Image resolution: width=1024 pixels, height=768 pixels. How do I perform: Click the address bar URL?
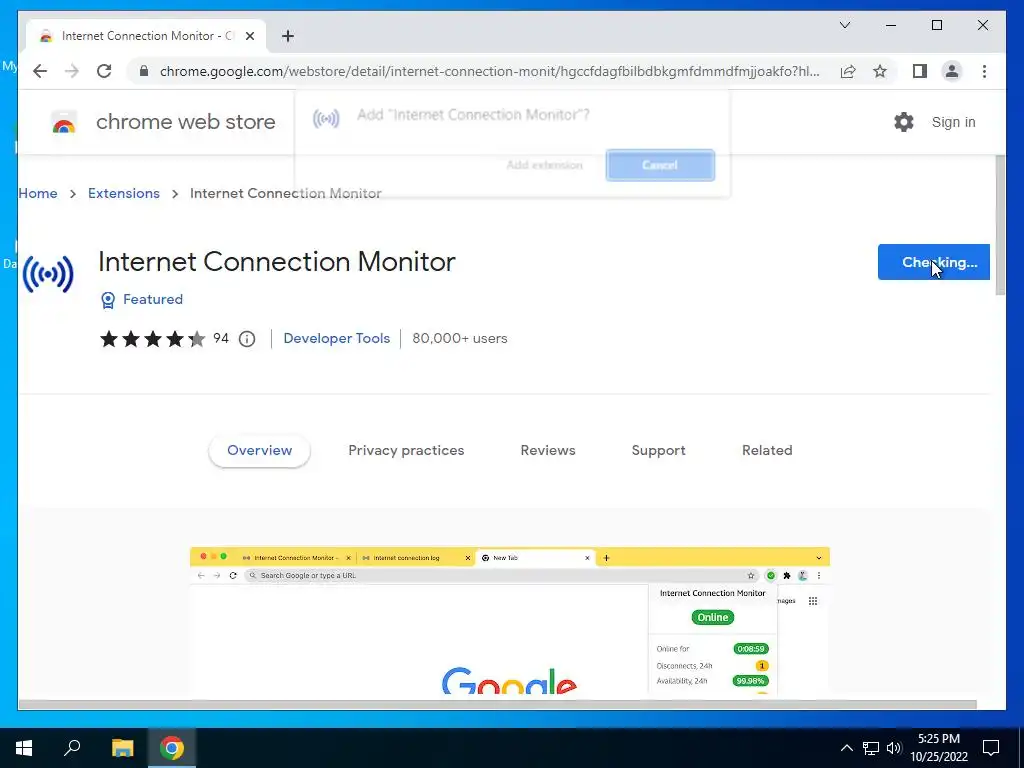(x=489, y=71)
